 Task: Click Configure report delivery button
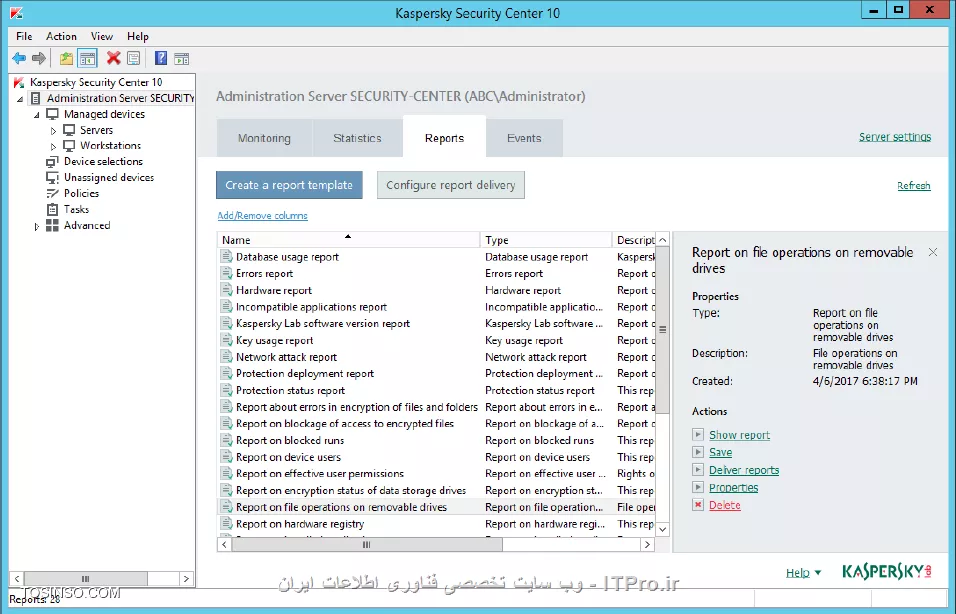(451, 185)
